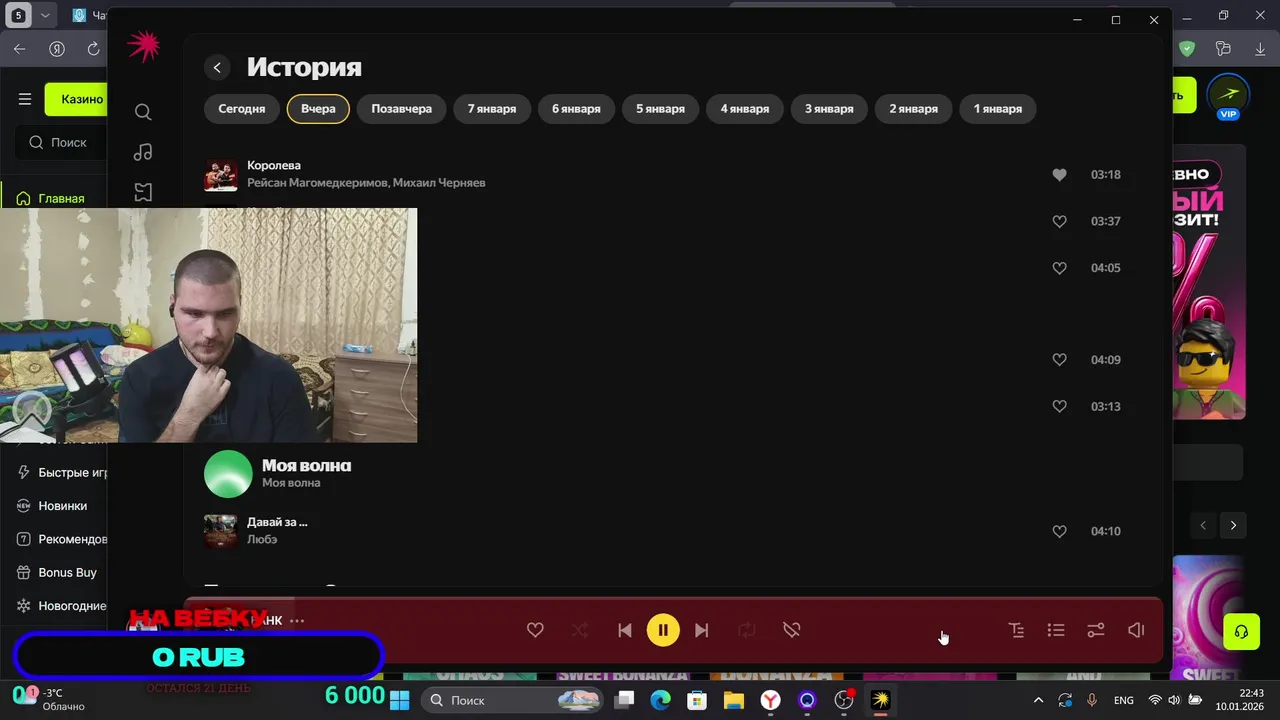The height and width of the screenshot is (720, 1280).
Task: Open playback settings sliders icon
Action: 1096,630
